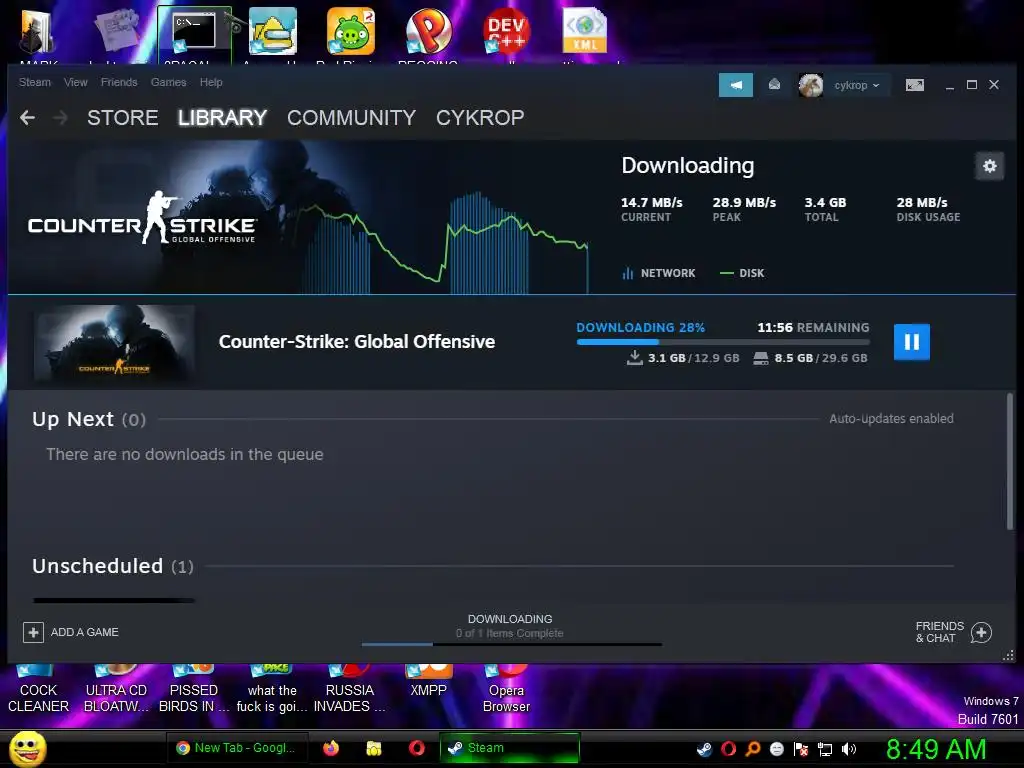Click the plus icon beside Add a Game

click(x=33, y=632)
